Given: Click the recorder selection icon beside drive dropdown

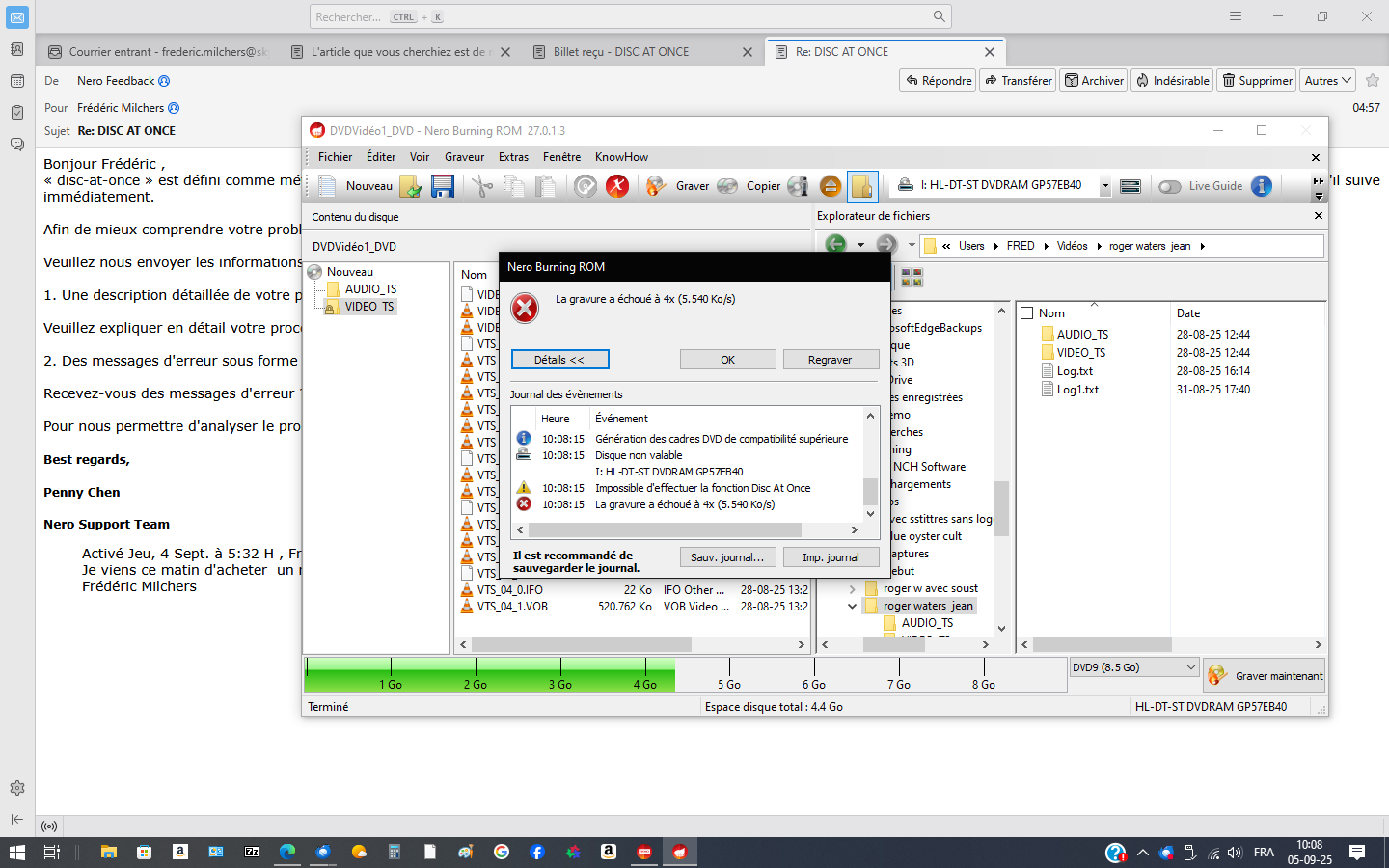Looking at the screenshot, I should coord(1130,186).
